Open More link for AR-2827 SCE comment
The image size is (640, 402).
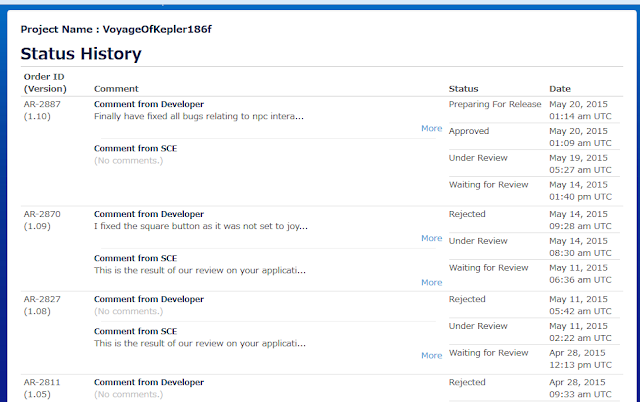pyautogui.click(x=431, y=355)
